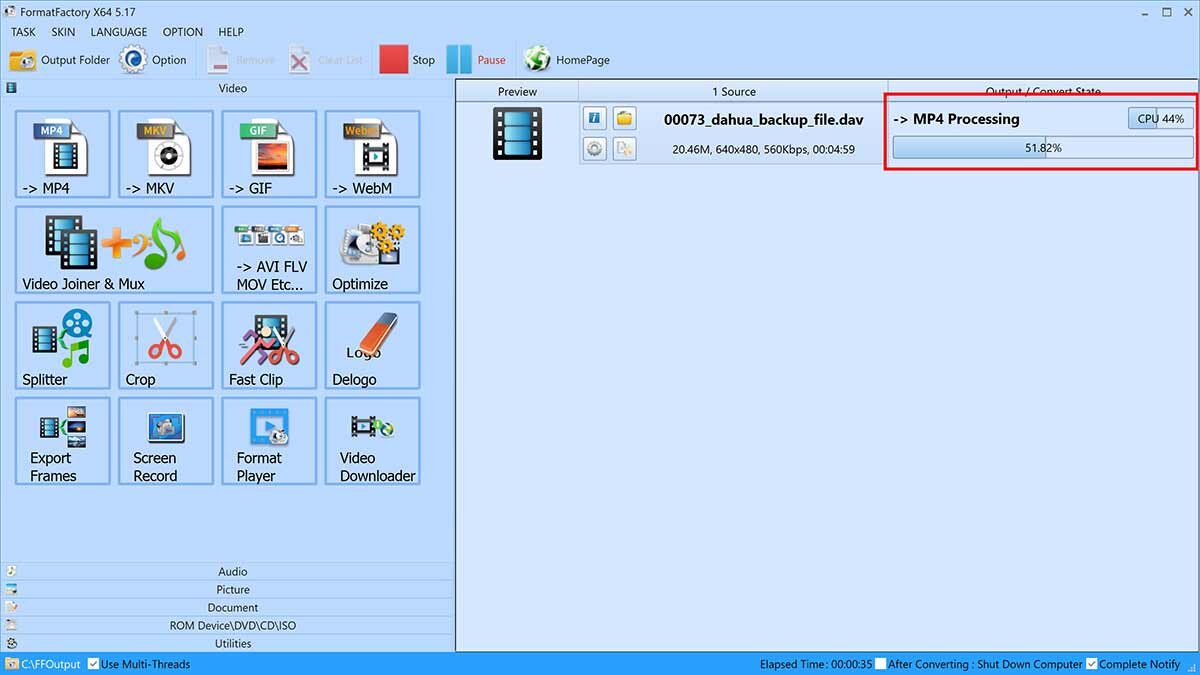The image size is (1200, 675).
Task: Pause the running conversion
Action: point(476,60)
